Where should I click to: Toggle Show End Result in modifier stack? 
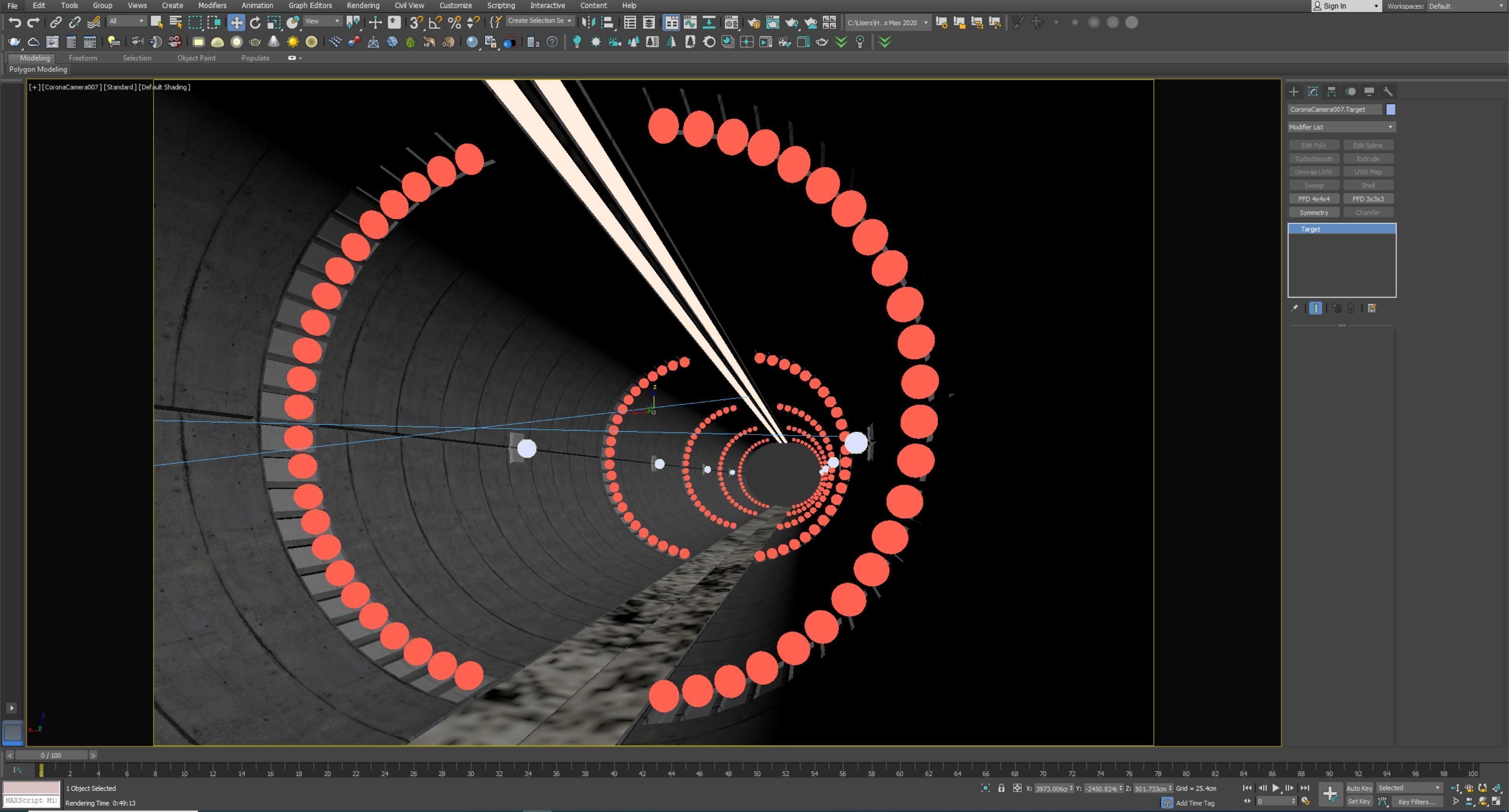point(1315,308)
